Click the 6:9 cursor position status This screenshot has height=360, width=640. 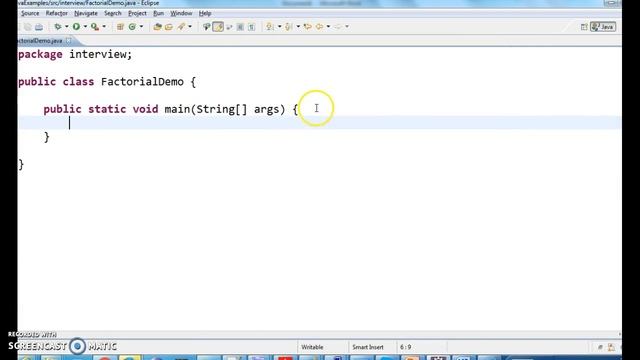(x=405, y=347)
